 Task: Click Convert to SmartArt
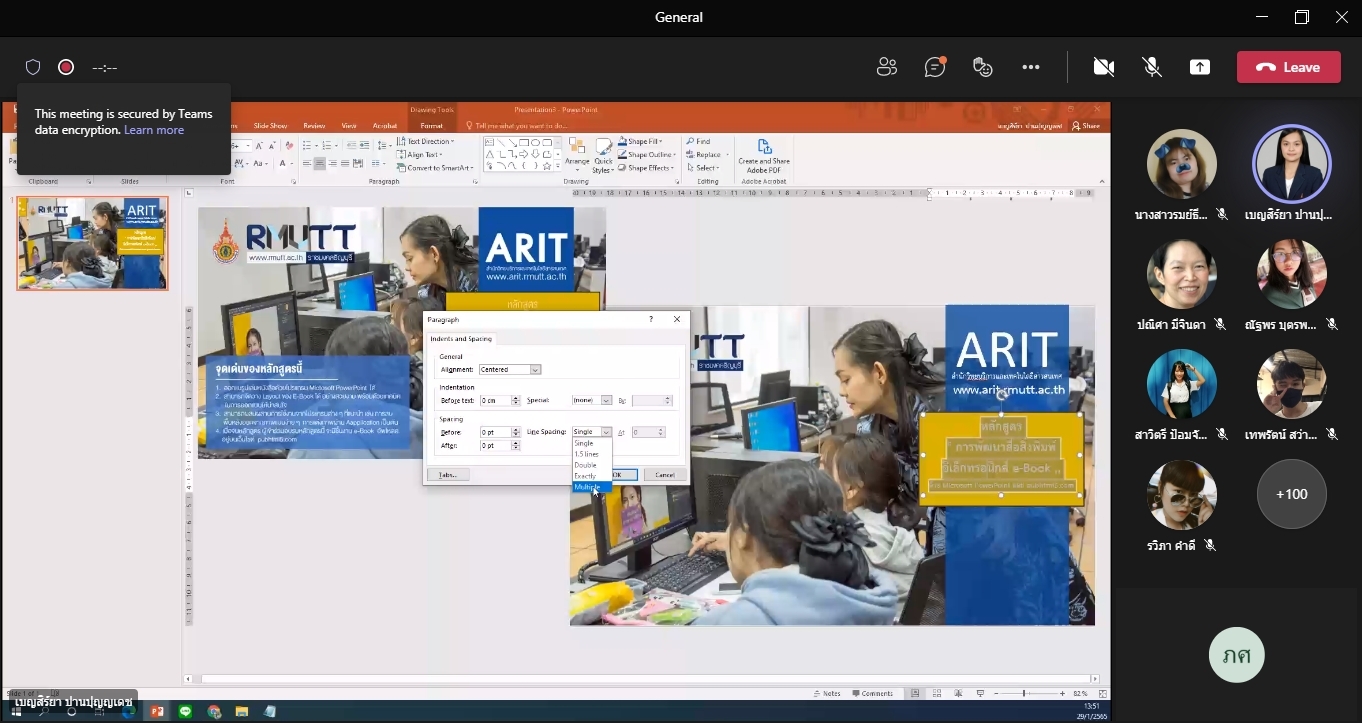click(436, 168)
